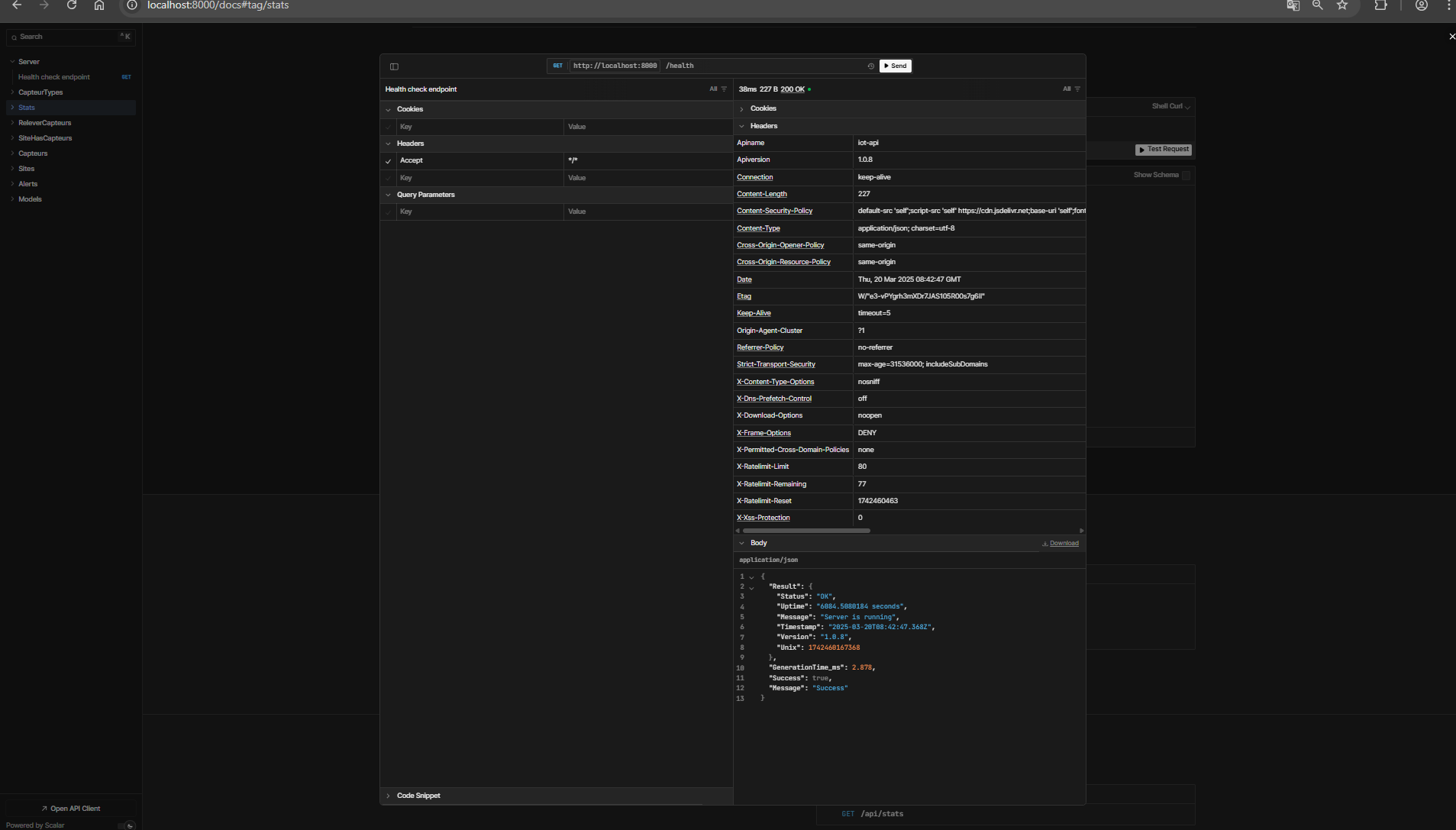The height and width of the screenshot is (830, 1456).
Task: Open browser extensions puzzle icon
Action: point(1380,5)
